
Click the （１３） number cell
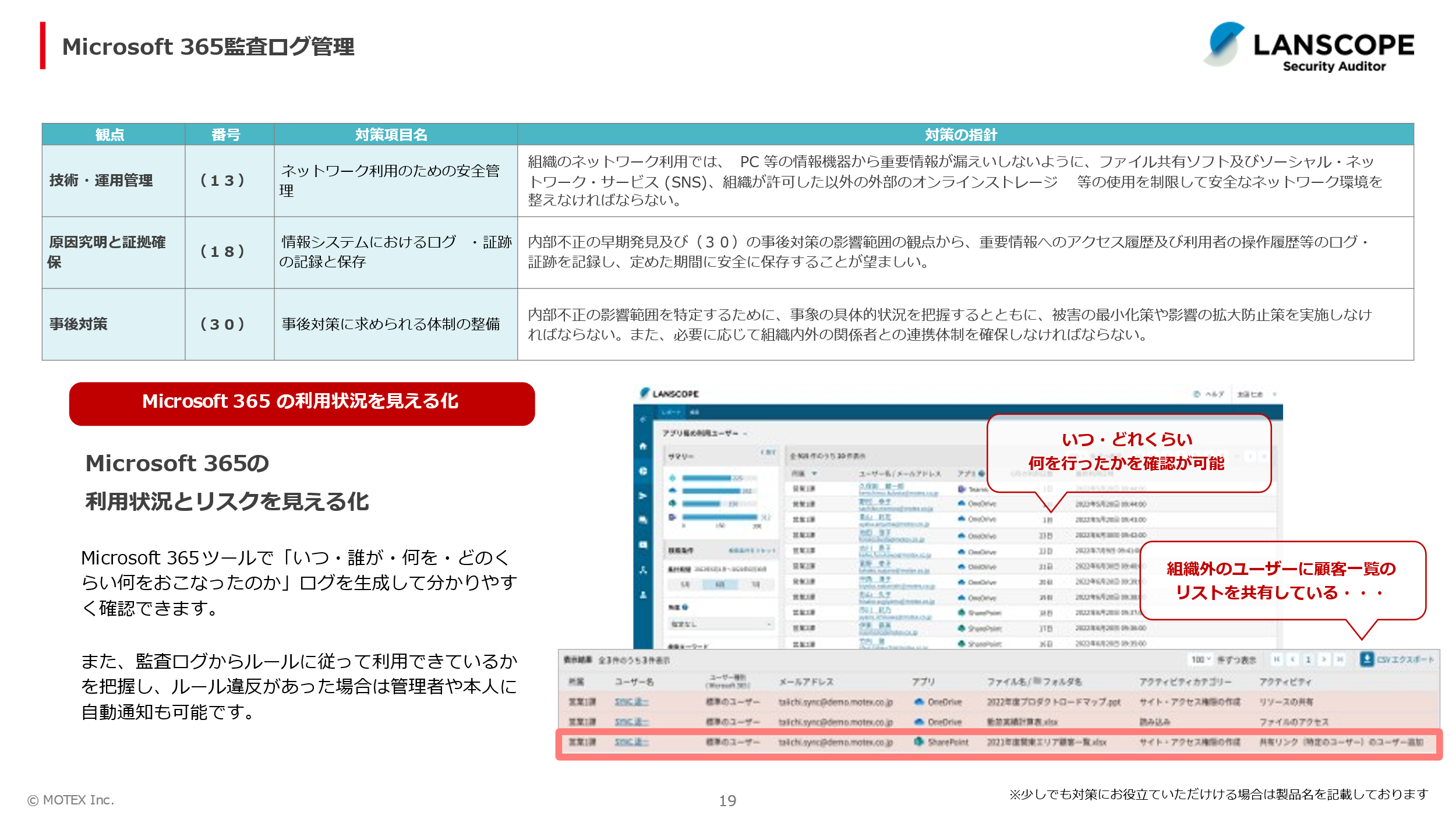[229, 181]
